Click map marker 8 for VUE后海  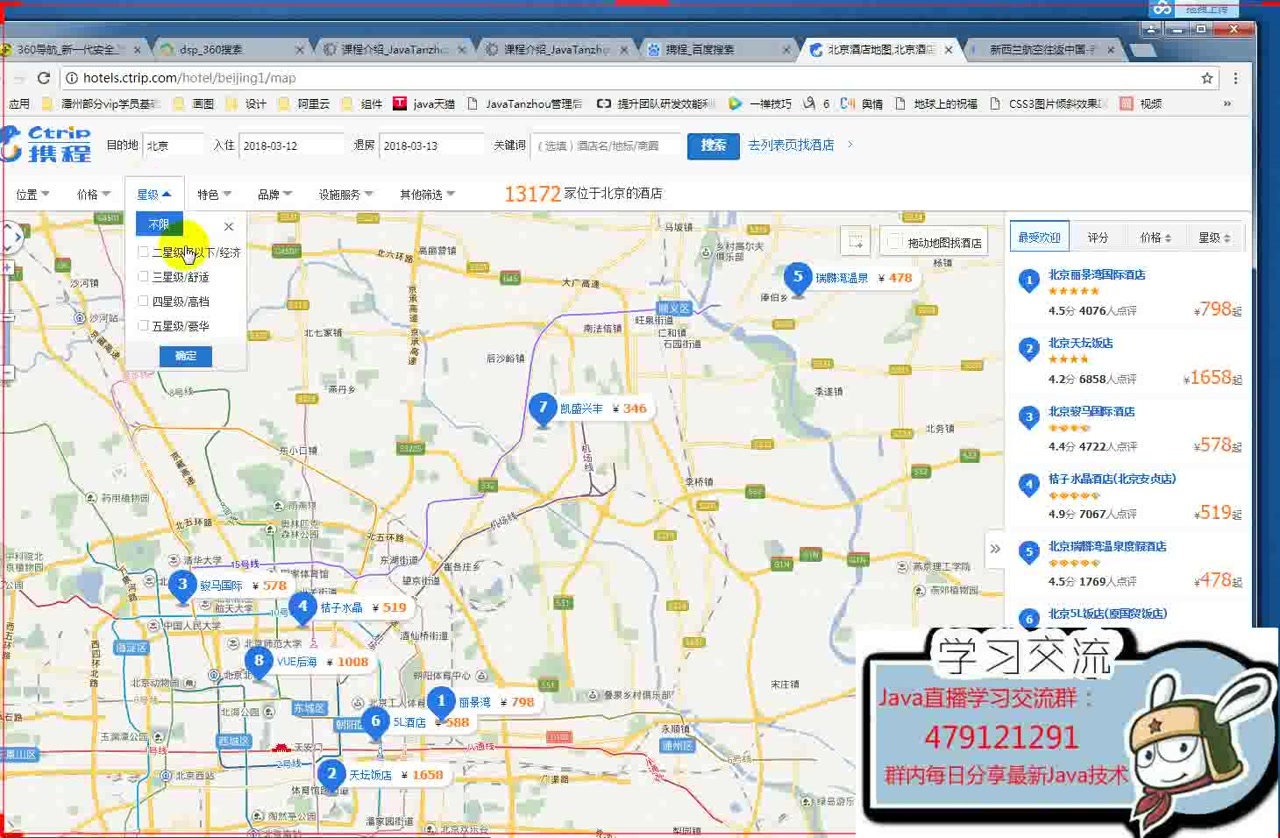pyautogui.click(x=259, y=661)
